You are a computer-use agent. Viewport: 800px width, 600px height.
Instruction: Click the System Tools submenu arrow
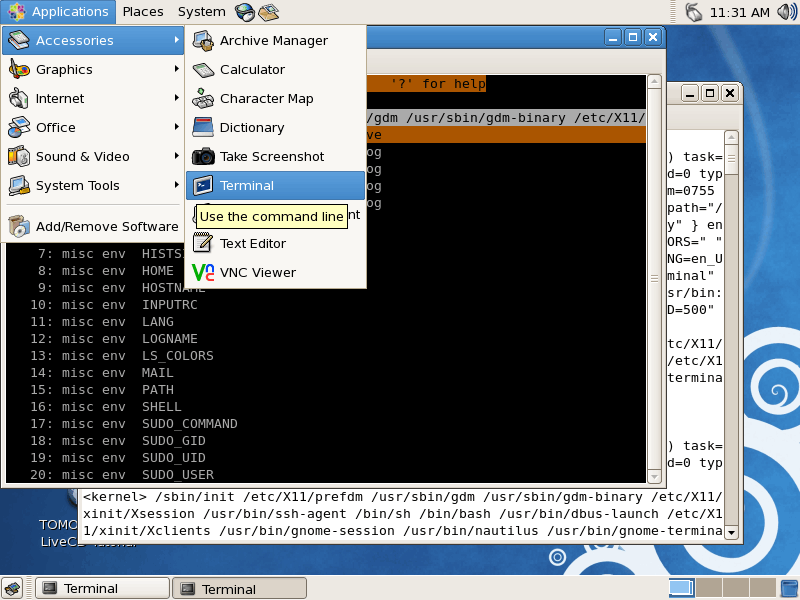coord(177,185)
